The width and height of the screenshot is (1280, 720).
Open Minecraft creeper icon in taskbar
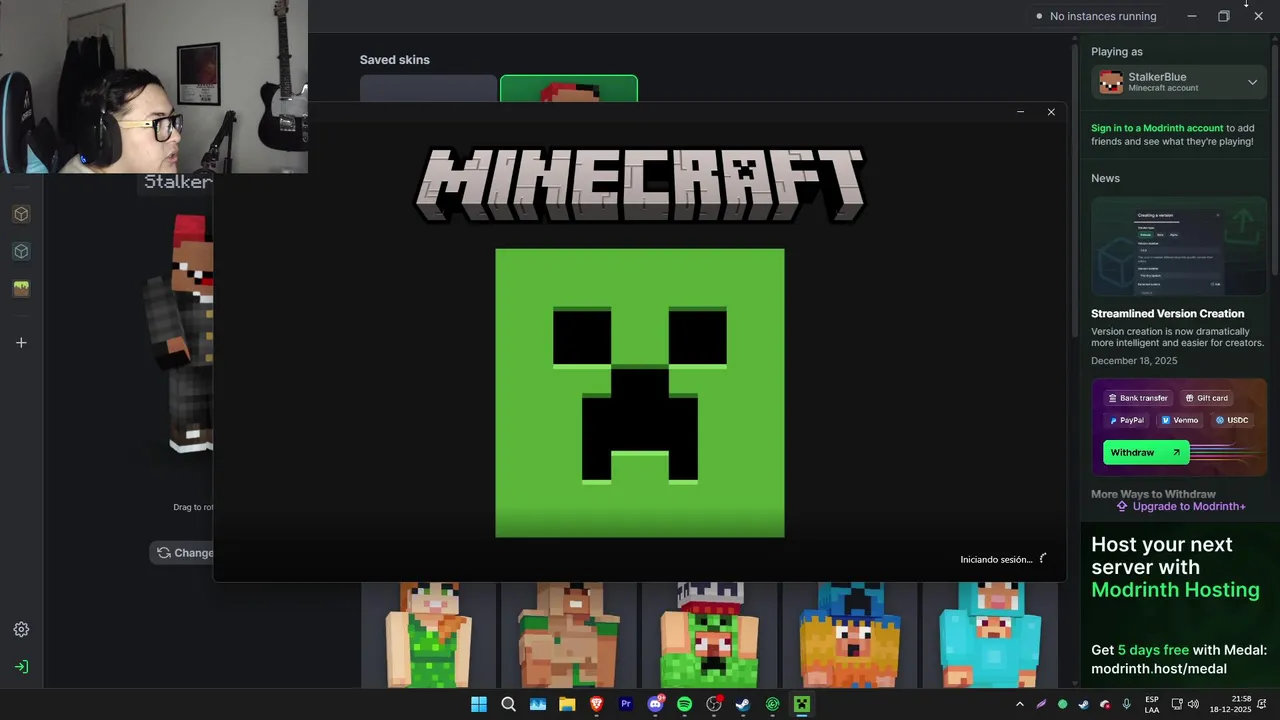801,704
